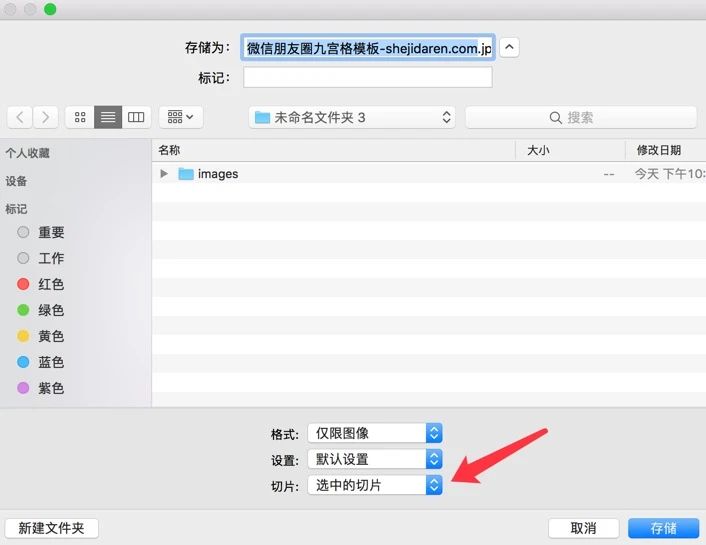
Task: Open the 切片 选中的切片 dropdown
Action: pyautogui.click(x=375, y=485)
